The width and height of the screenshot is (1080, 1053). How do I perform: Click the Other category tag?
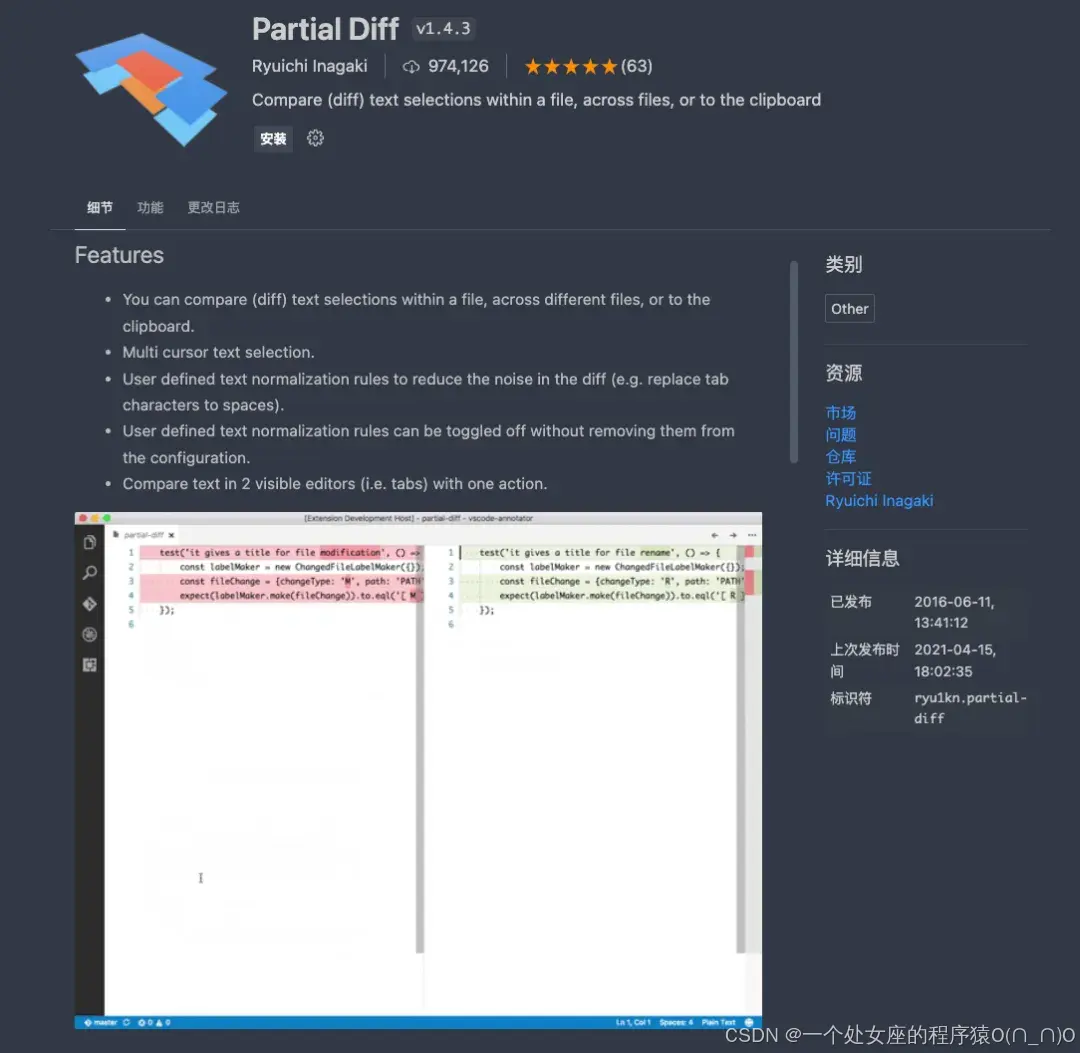pos(849,309)
